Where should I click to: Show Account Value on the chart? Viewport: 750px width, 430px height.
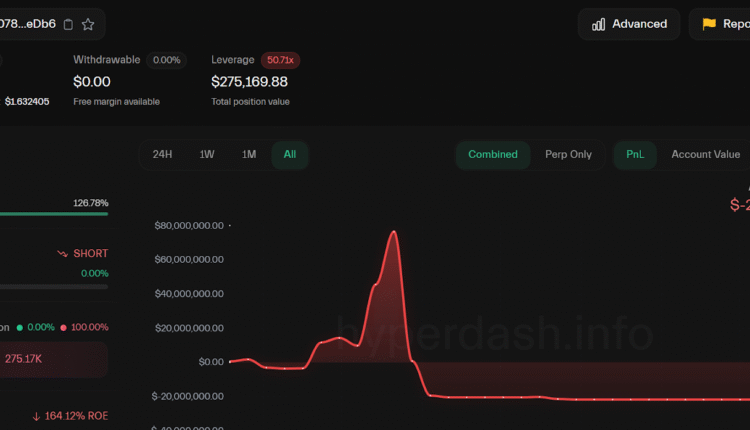tap(705, 155)
